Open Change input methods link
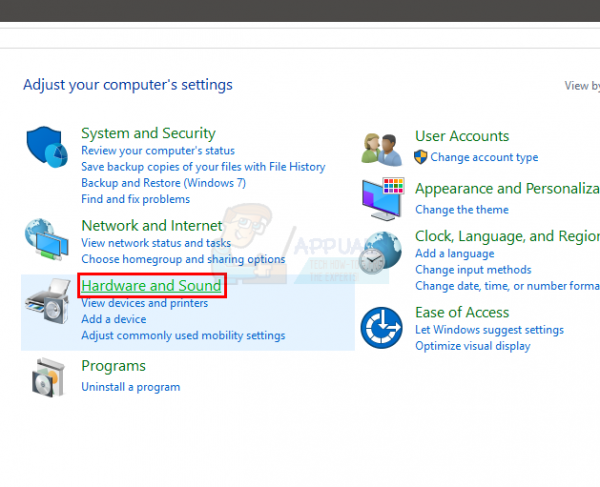Image resolution: width=600 pixels, height=487 pixels. click(473, 270)
